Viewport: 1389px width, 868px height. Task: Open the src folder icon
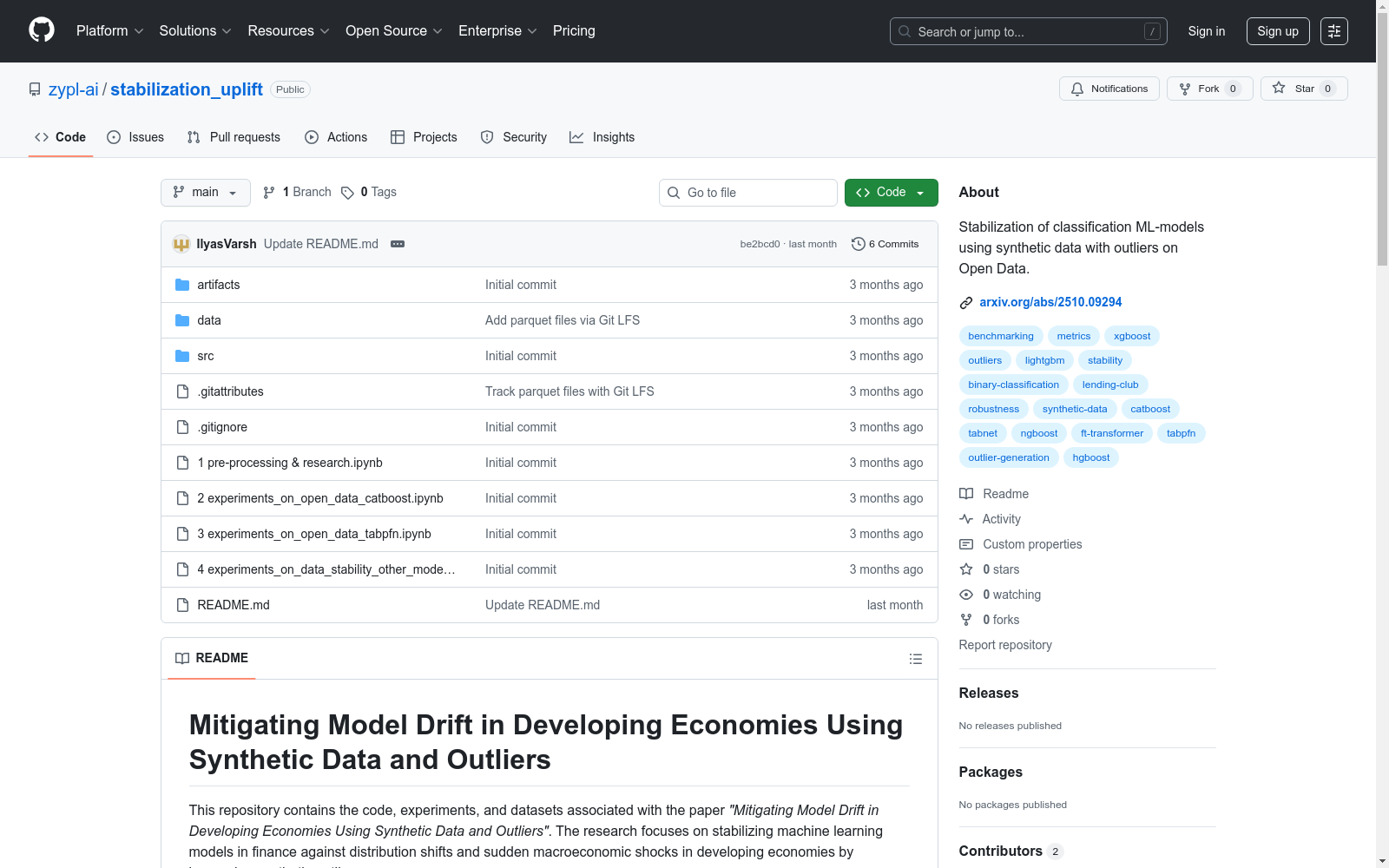click(x=182, y=356)
